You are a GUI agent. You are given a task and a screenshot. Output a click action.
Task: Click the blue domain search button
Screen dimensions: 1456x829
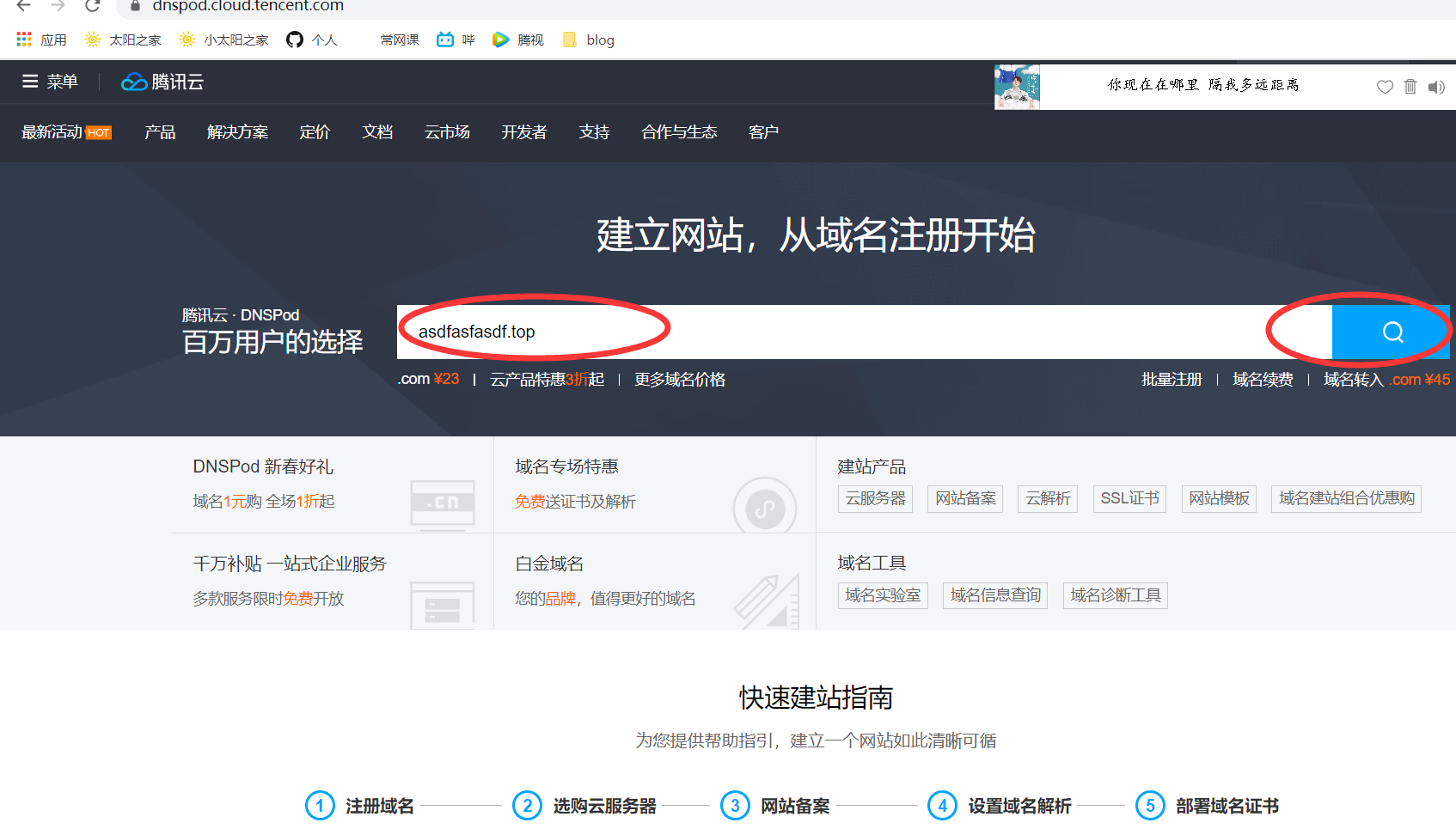(1391, 332)
